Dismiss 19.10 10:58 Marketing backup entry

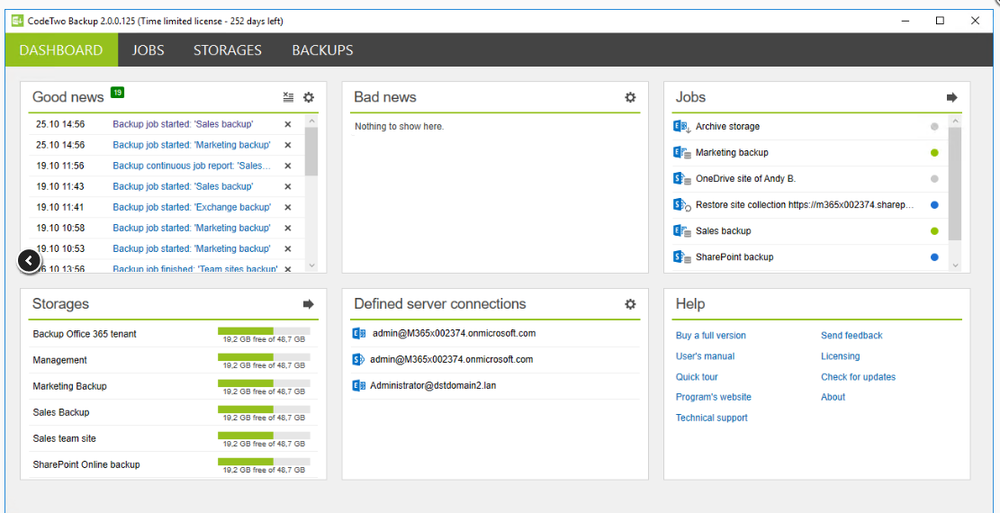[x=288, y=228]
